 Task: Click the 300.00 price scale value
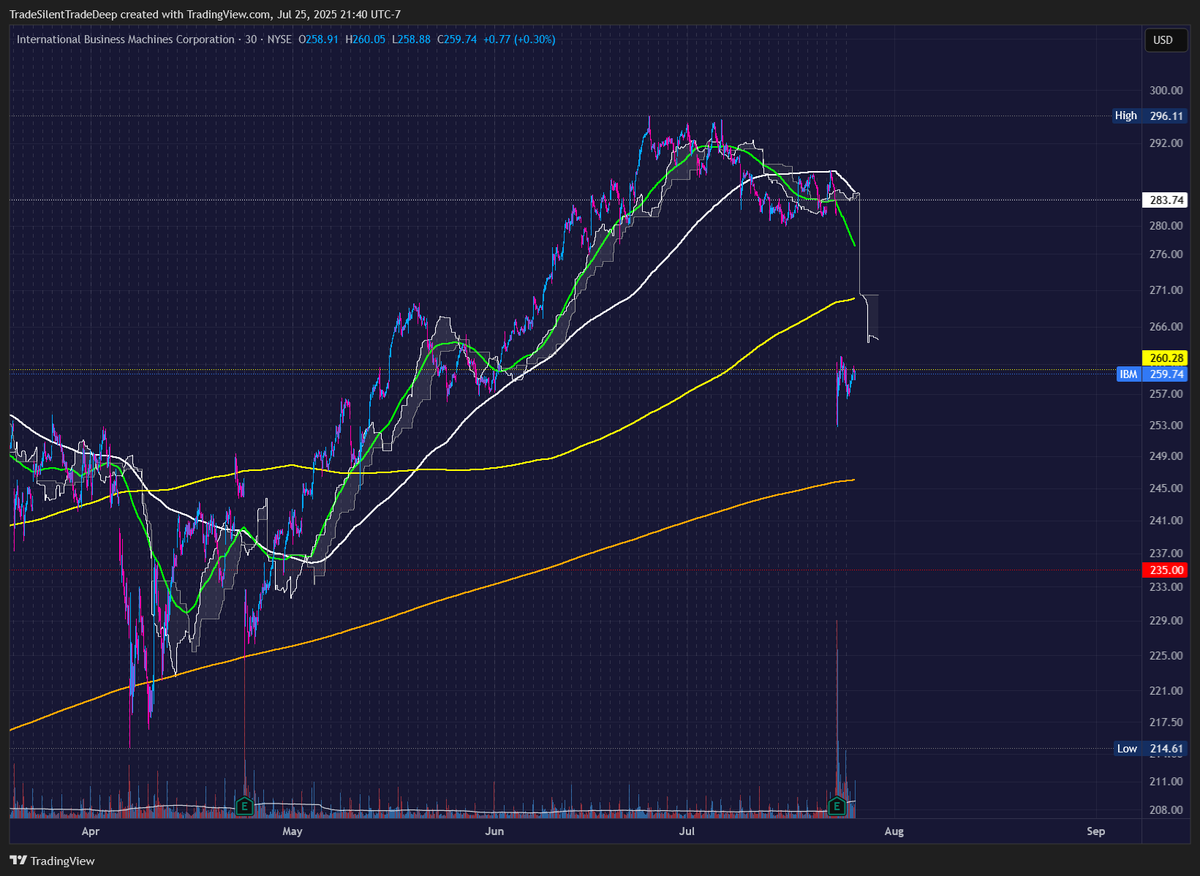coord(1165,90)
